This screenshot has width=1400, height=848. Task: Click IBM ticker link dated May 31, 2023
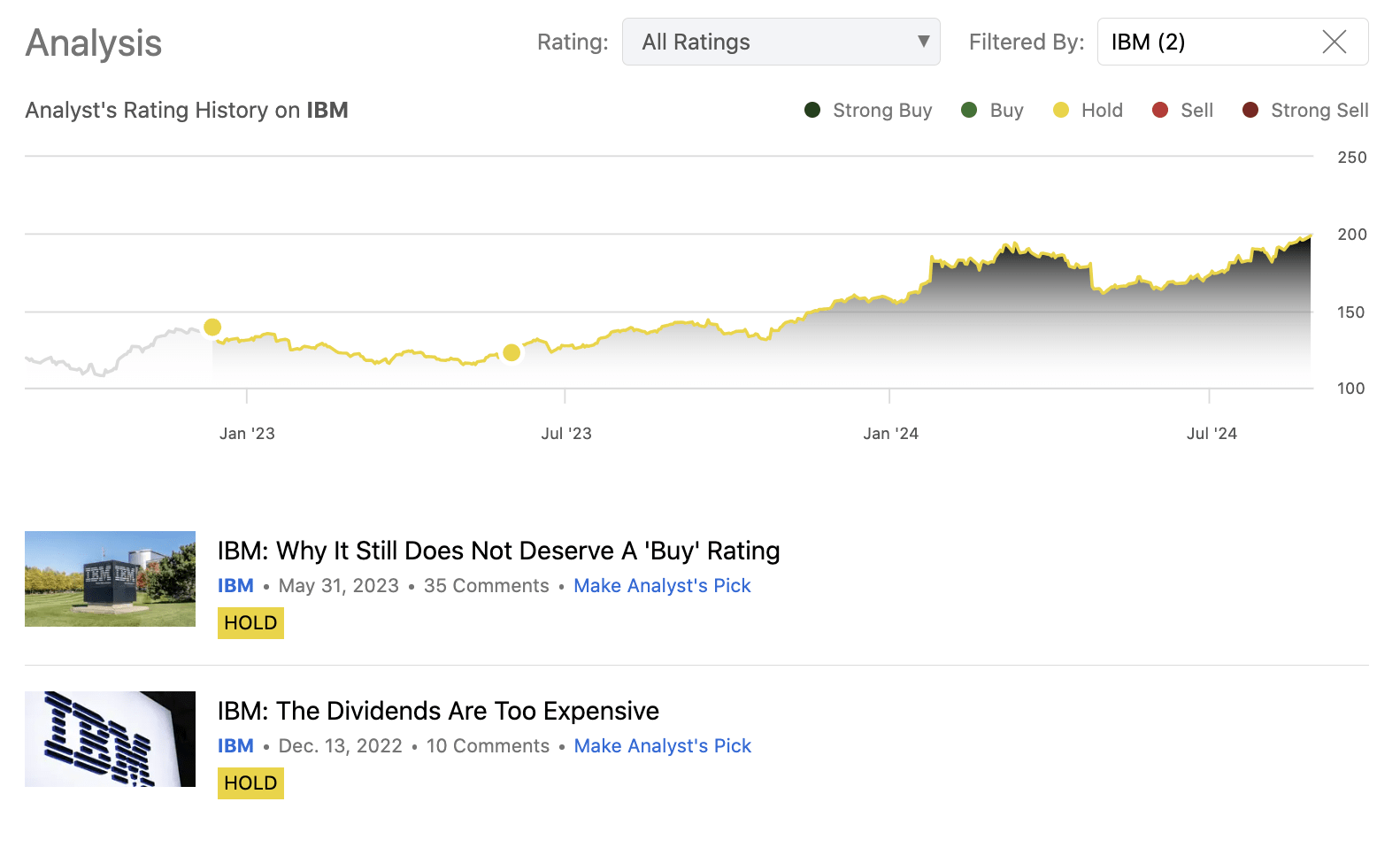click(x=235, y=586)
